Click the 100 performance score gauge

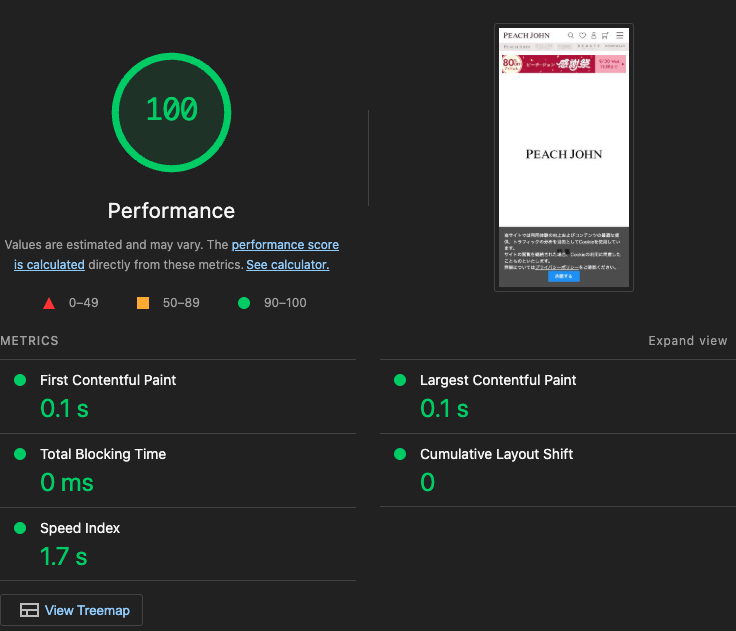[x=171, y=112]
